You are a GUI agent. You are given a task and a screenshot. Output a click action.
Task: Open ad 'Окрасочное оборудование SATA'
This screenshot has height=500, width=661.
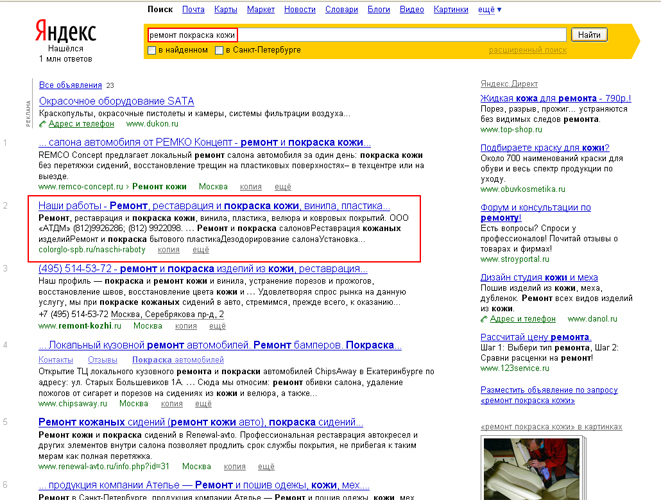[116, 101]
